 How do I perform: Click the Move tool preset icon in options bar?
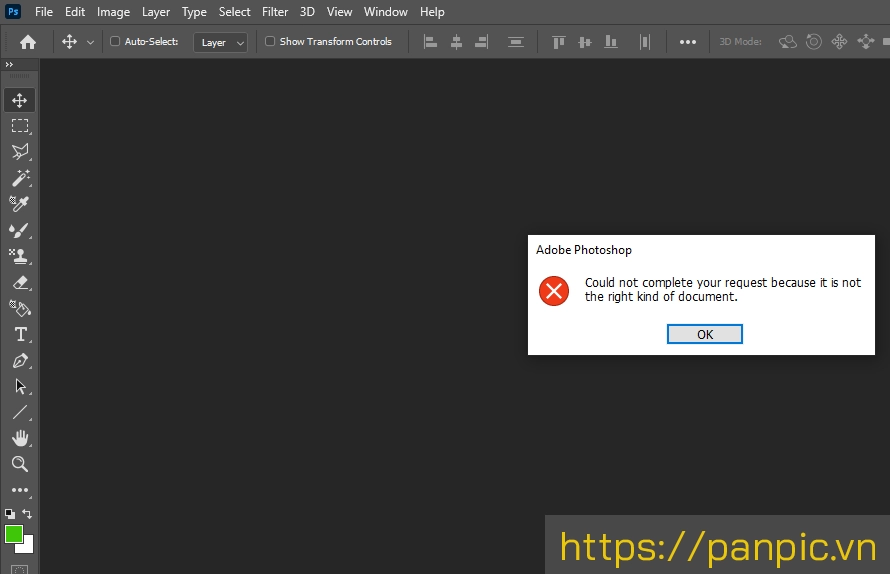point(69,42)
